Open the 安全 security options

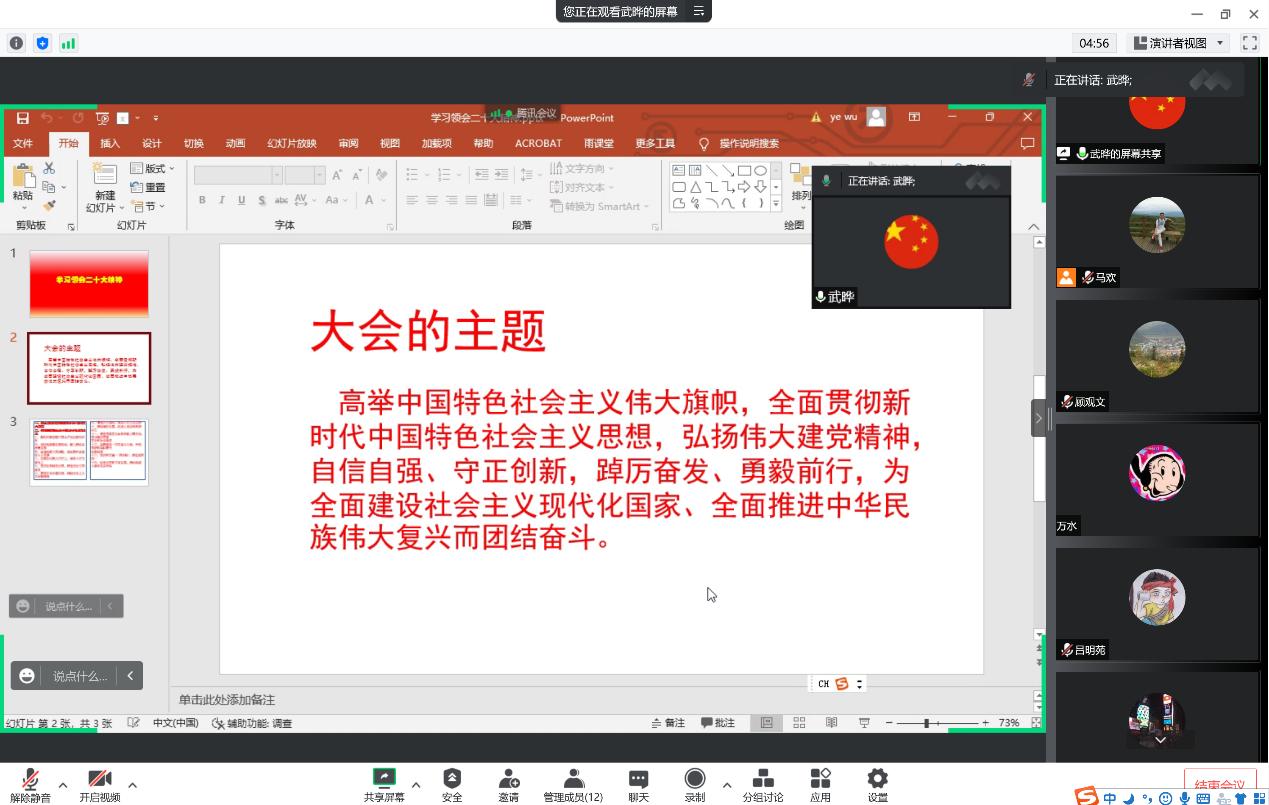(452, 784)
